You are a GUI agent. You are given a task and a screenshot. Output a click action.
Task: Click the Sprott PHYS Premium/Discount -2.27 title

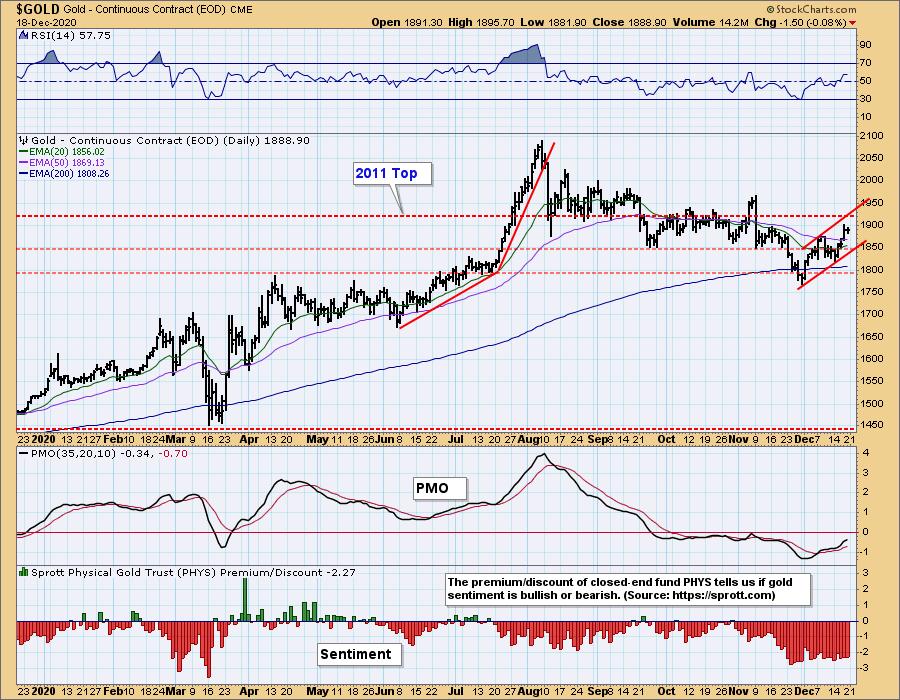193,572
